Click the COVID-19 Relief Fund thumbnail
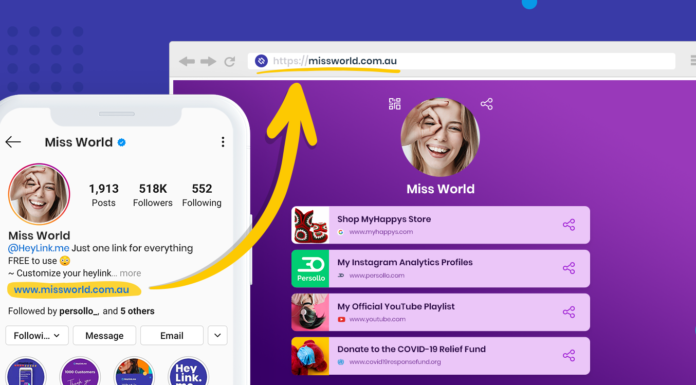Viewport: 696px width, 385px height. (x=310, y=356)
